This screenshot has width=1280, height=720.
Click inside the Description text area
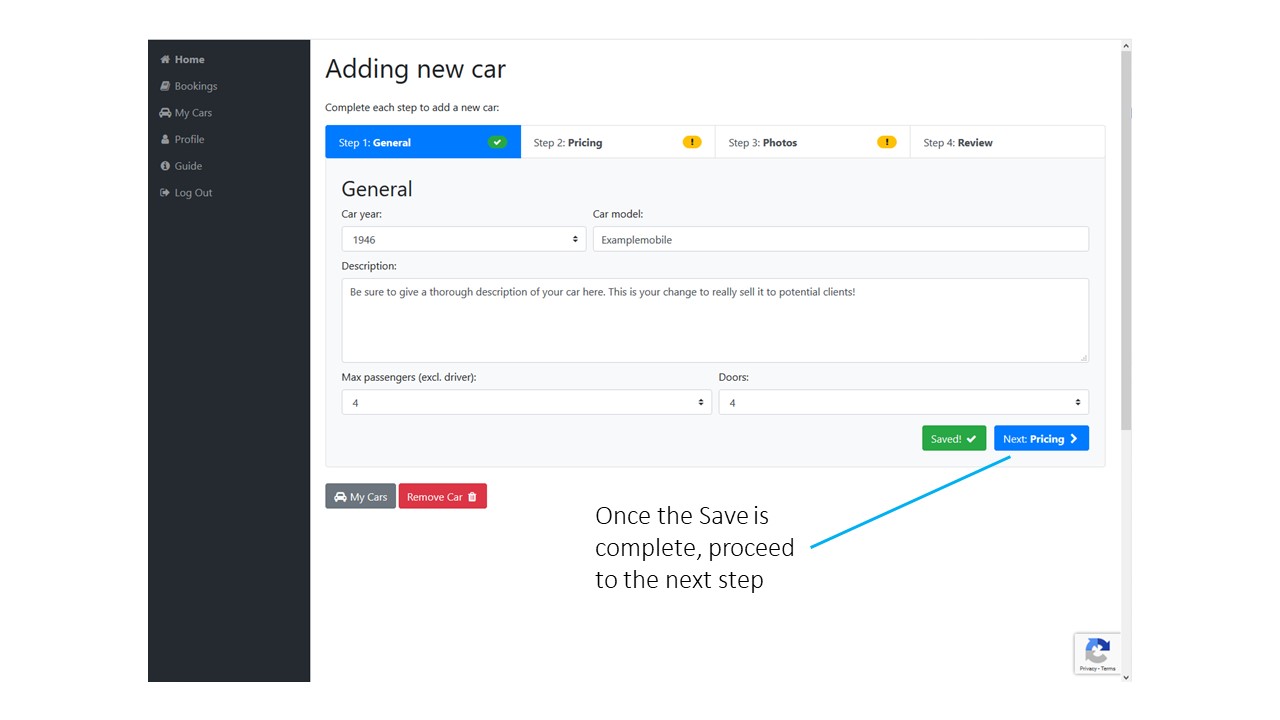coord(715,320)
